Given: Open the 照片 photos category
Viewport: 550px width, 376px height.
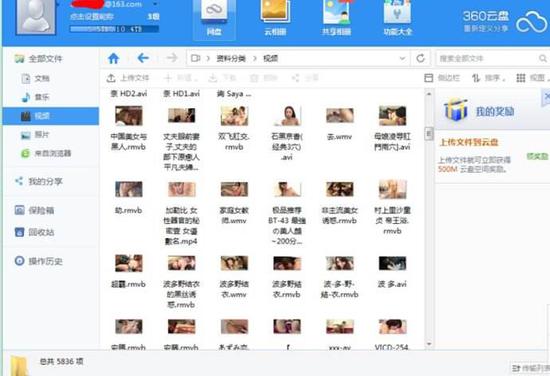Looking at the screenshot, I should [x=35, y=135].
